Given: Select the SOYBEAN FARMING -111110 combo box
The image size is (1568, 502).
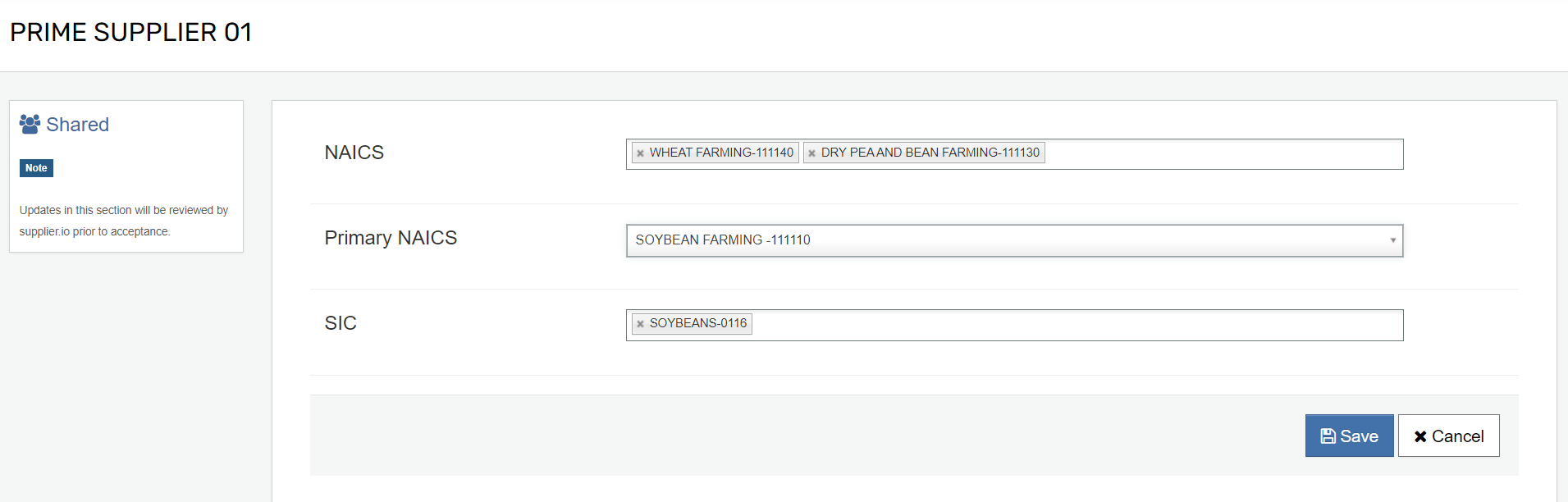Looking at the screenshot, I should click(x=1014, y=240).
